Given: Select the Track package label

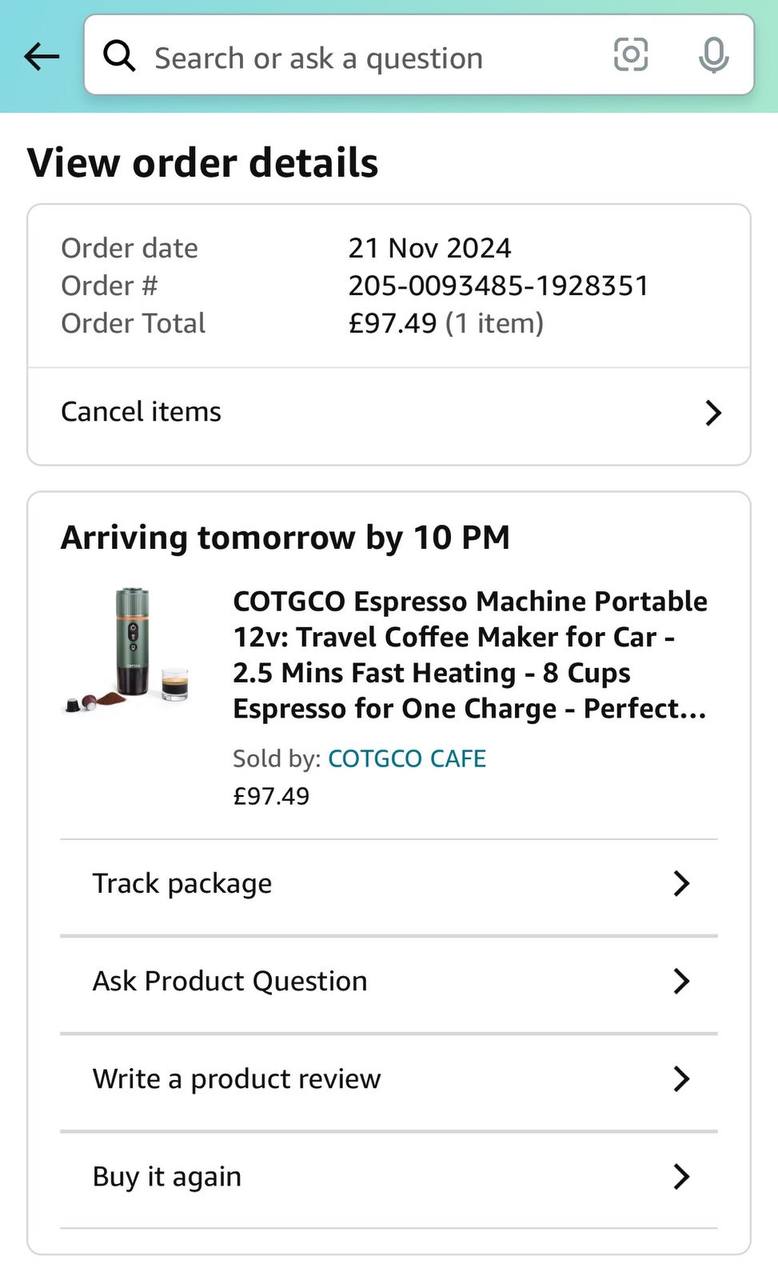Looking at the screenshot, I should [182, 884].
